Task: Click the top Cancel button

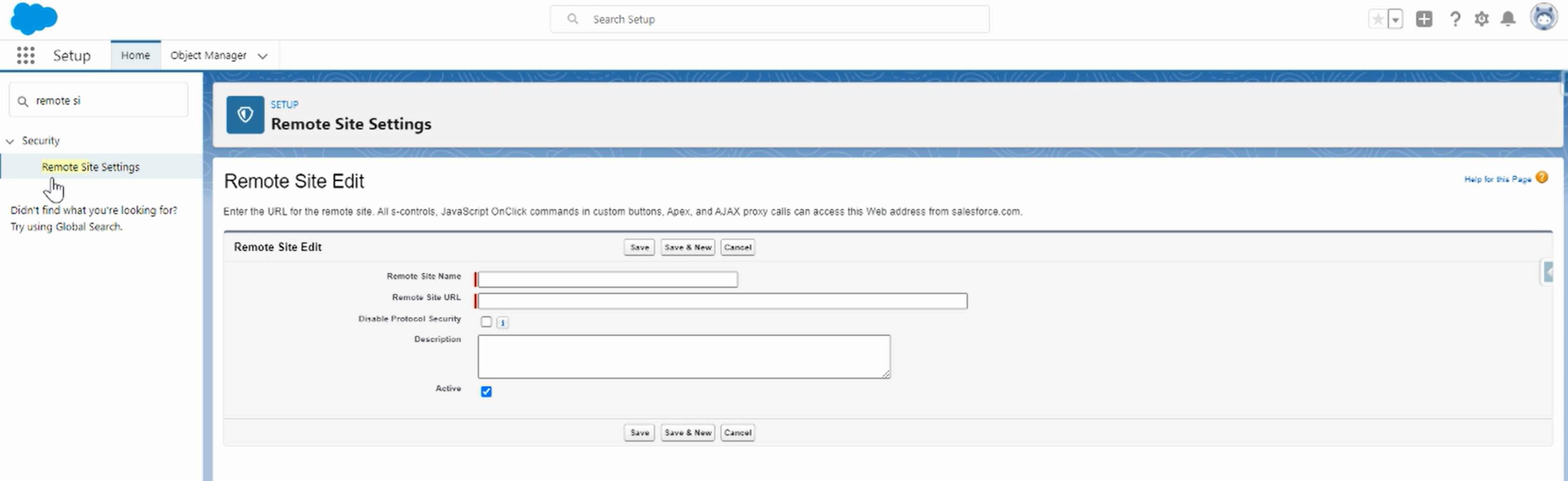Action: [x=738, y=248]
